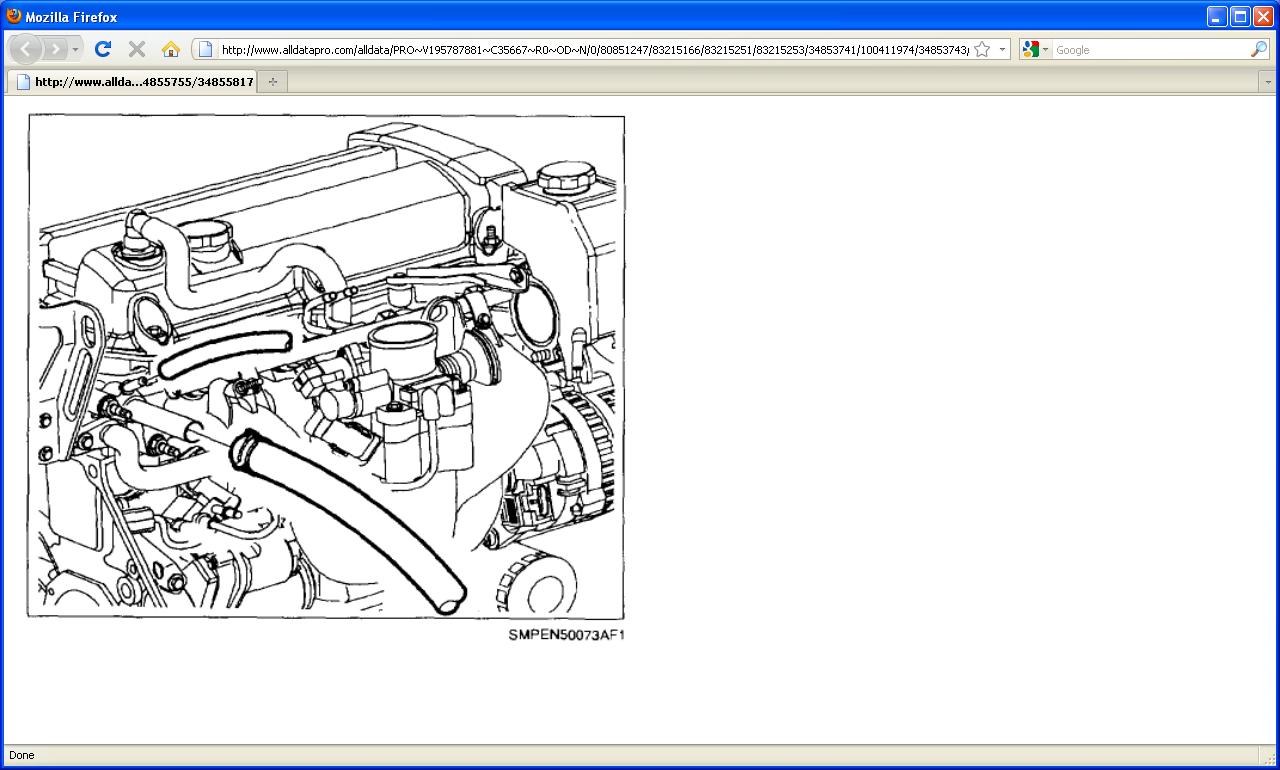Go to the Home page
The image size is (1280, 770).
pyautogui.click(x=171, y=49)
